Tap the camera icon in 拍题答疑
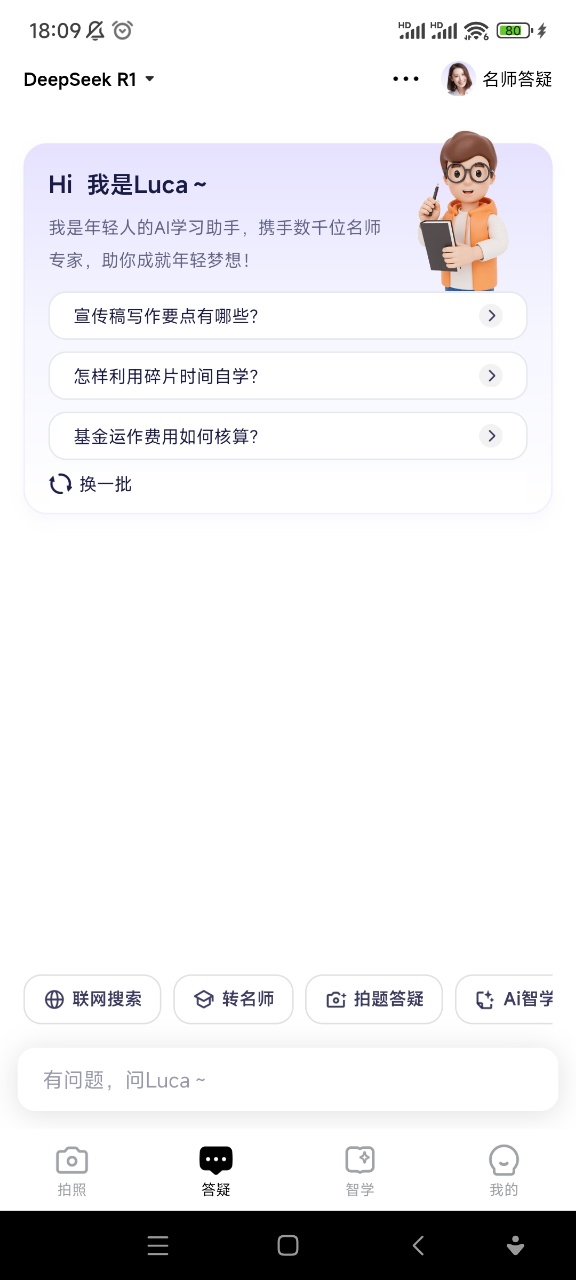Screen dimensions: 576x1280 (x=336, y=999)
